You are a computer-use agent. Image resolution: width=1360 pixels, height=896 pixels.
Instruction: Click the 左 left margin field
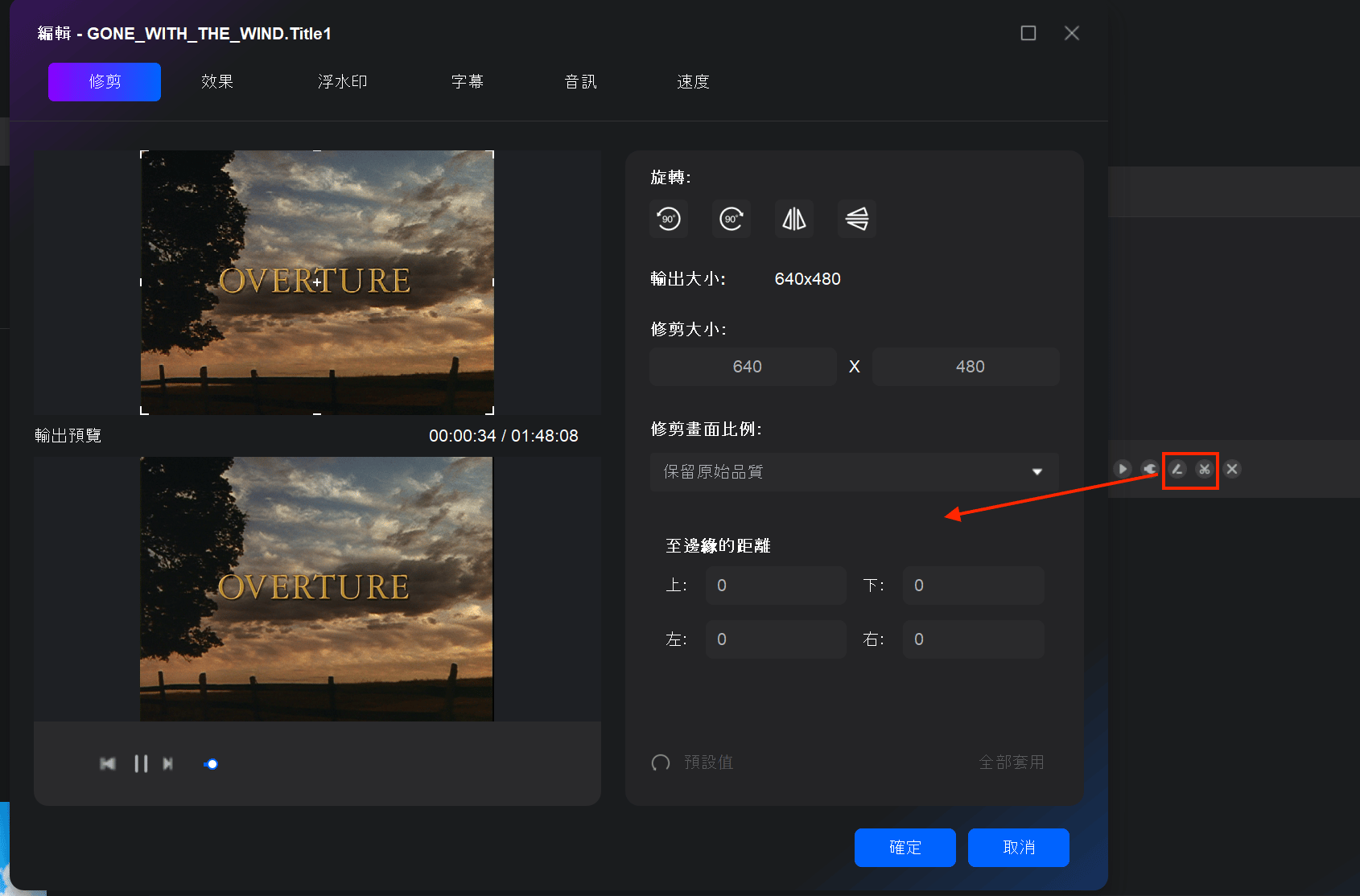[x=777, y=639]
